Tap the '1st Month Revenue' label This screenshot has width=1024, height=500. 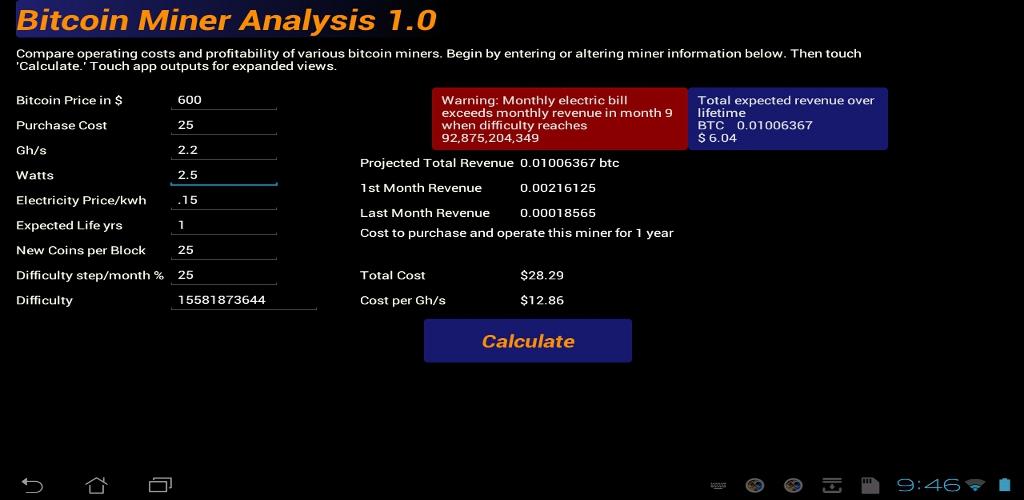421,189
